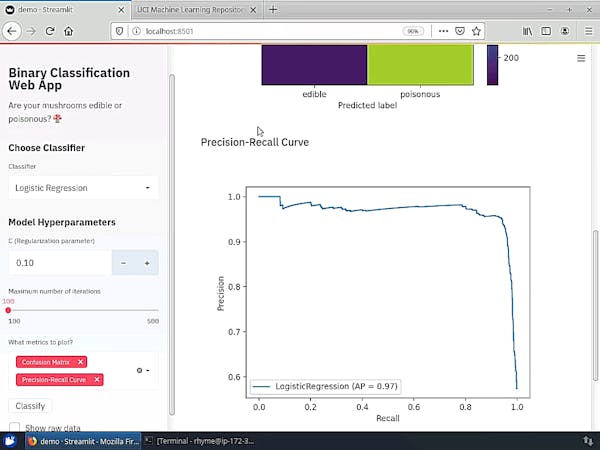Reset the 90% zoom level badge
Image resolution: width=600 pixels, height=450 pixels.
tap(413, 31)
